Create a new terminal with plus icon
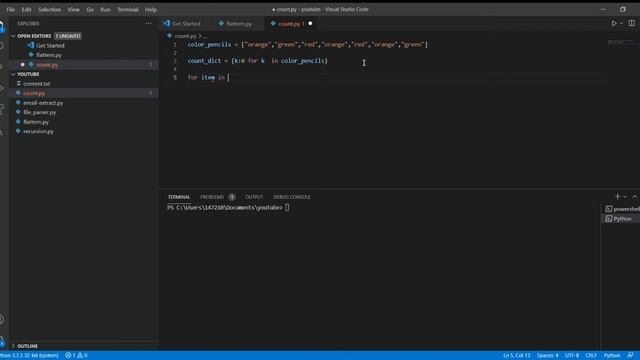 [x=617, y=197]
